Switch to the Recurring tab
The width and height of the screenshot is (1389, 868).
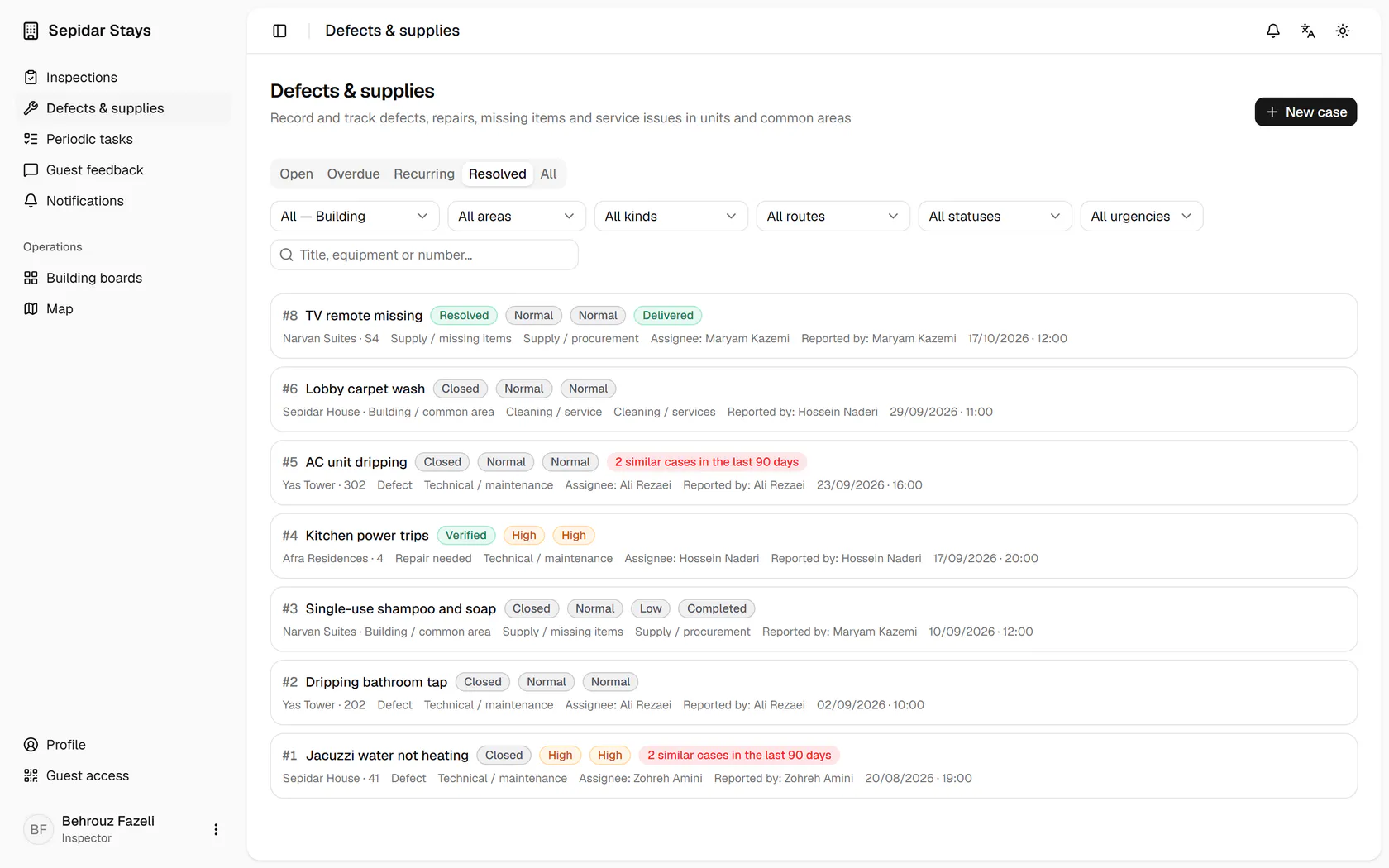click(424, 174)
